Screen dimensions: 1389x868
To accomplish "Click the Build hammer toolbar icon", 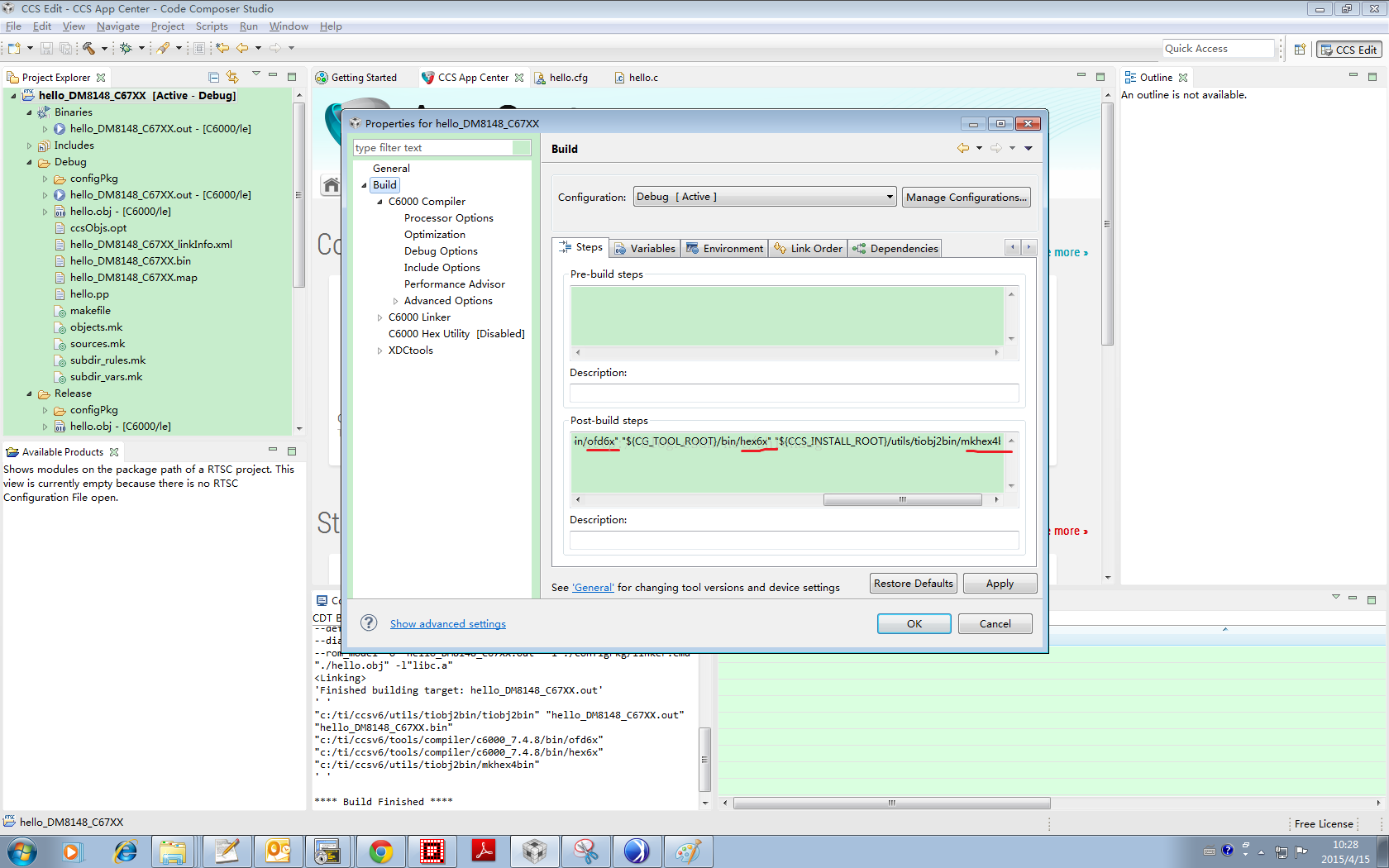I will pos(88,49).
